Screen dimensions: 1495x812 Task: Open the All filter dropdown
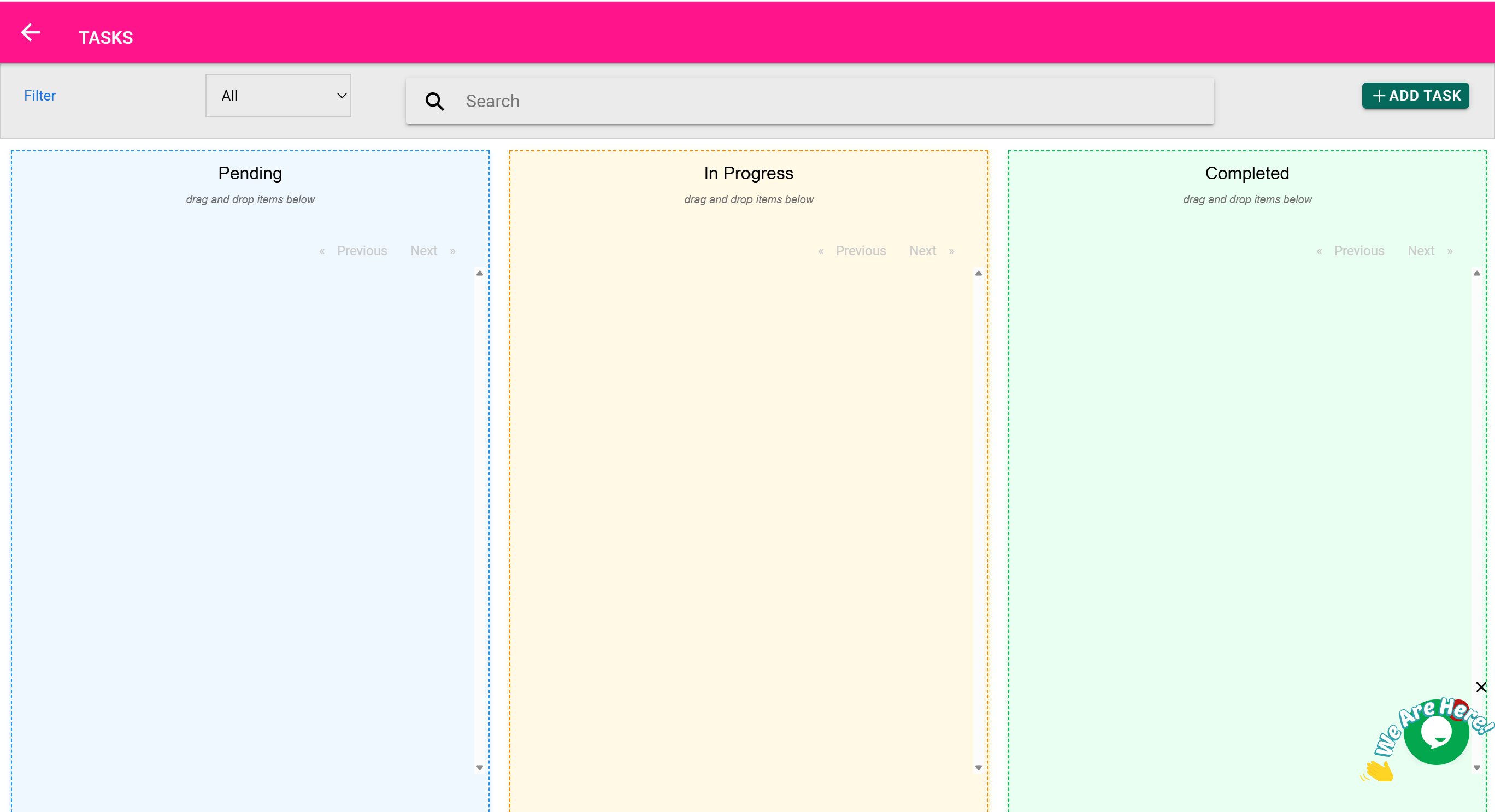pyautogui.click(x=278, y=96)
